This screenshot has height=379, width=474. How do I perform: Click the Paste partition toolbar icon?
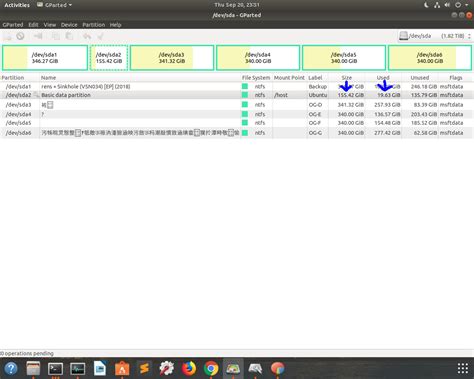(69, 36)
